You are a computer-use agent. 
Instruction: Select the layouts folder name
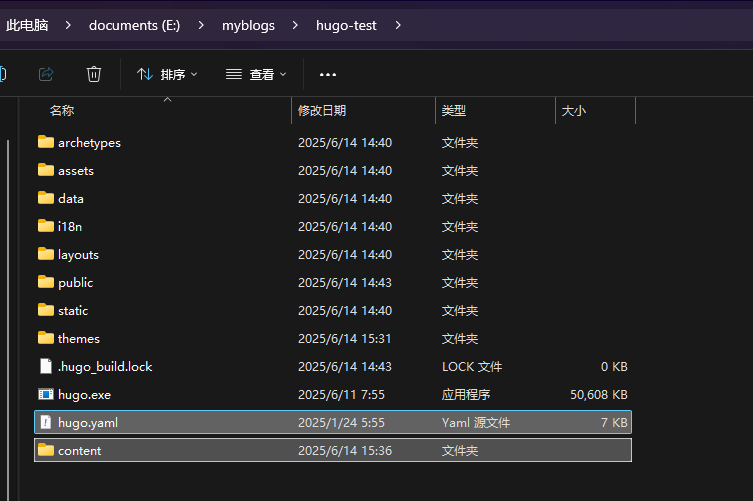pyautogui.click(x=78, y=255)
